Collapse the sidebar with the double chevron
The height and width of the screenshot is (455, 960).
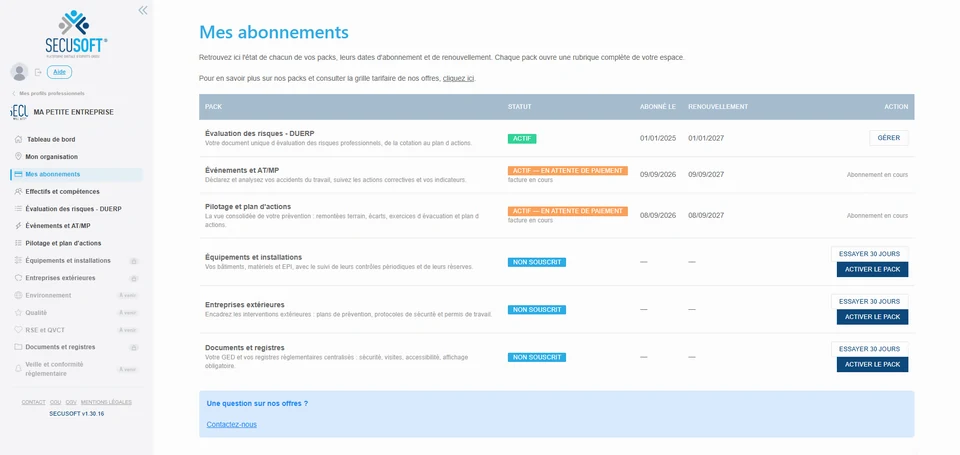[x=143, y=10]
